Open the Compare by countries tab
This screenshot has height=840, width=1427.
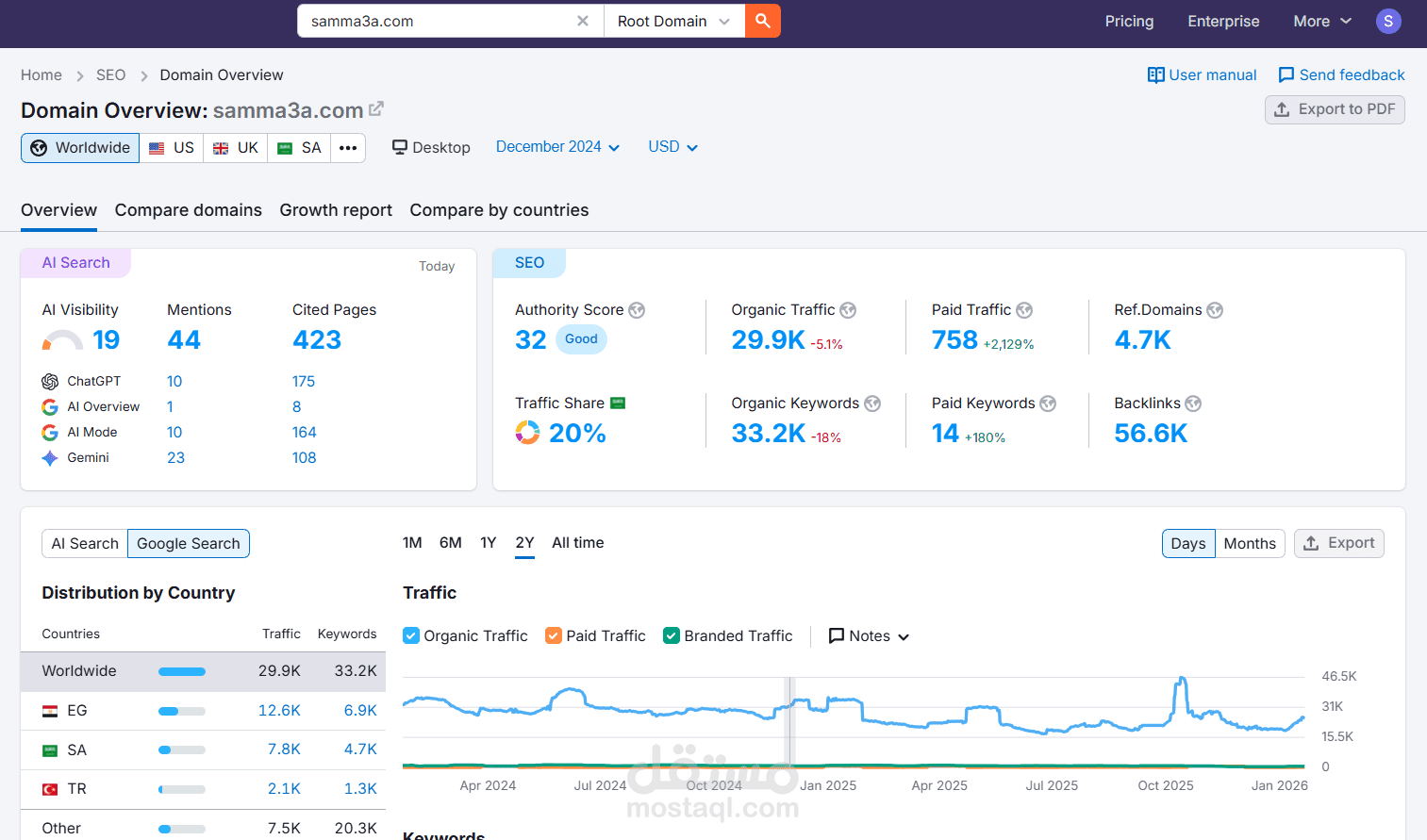pyautogui.click(x=499, y=210)
